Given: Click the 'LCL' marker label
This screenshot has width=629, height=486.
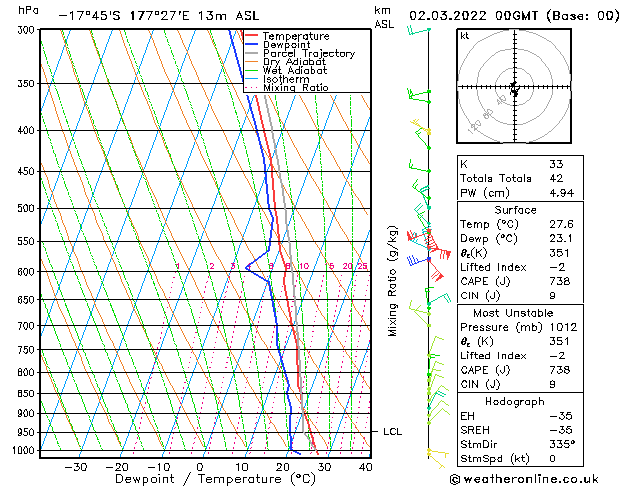Looking at the screenshot, I should (392, 432).
